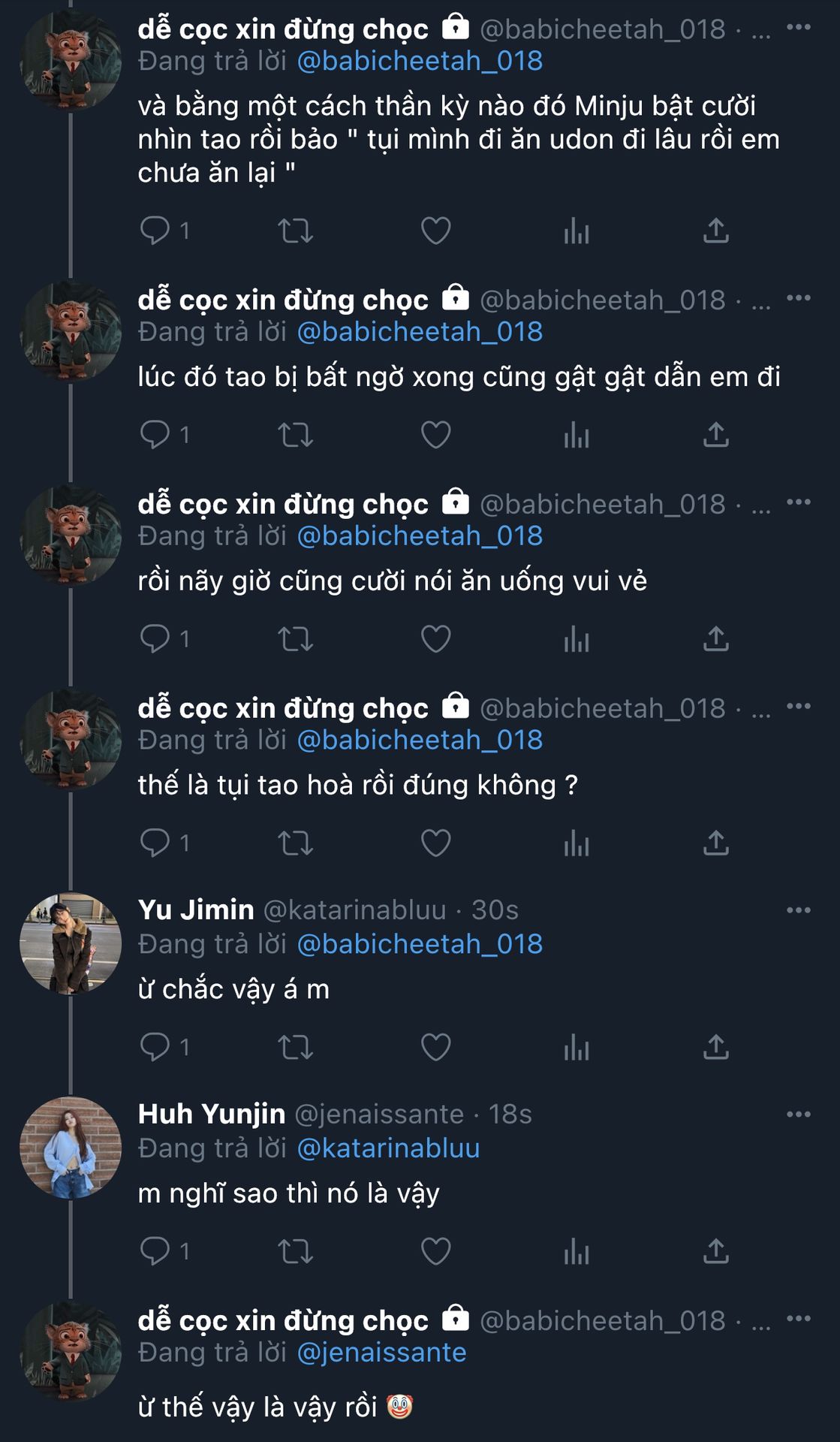
Task: Open Huh Yunjin's avatar photo
Action: pyautogui.click(x=71, y=1148)
